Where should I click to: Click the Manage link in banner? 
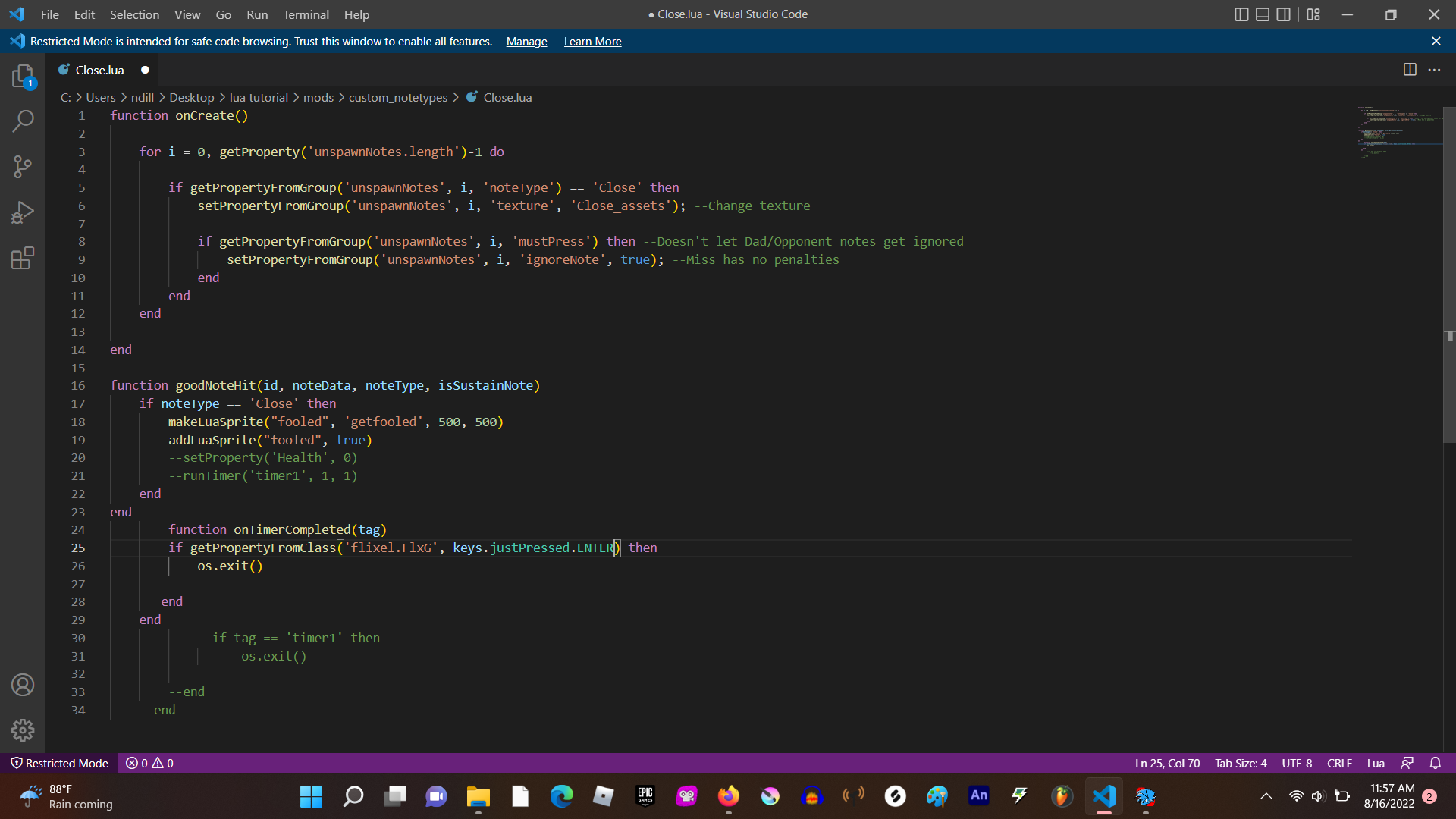tap(526, 42)
